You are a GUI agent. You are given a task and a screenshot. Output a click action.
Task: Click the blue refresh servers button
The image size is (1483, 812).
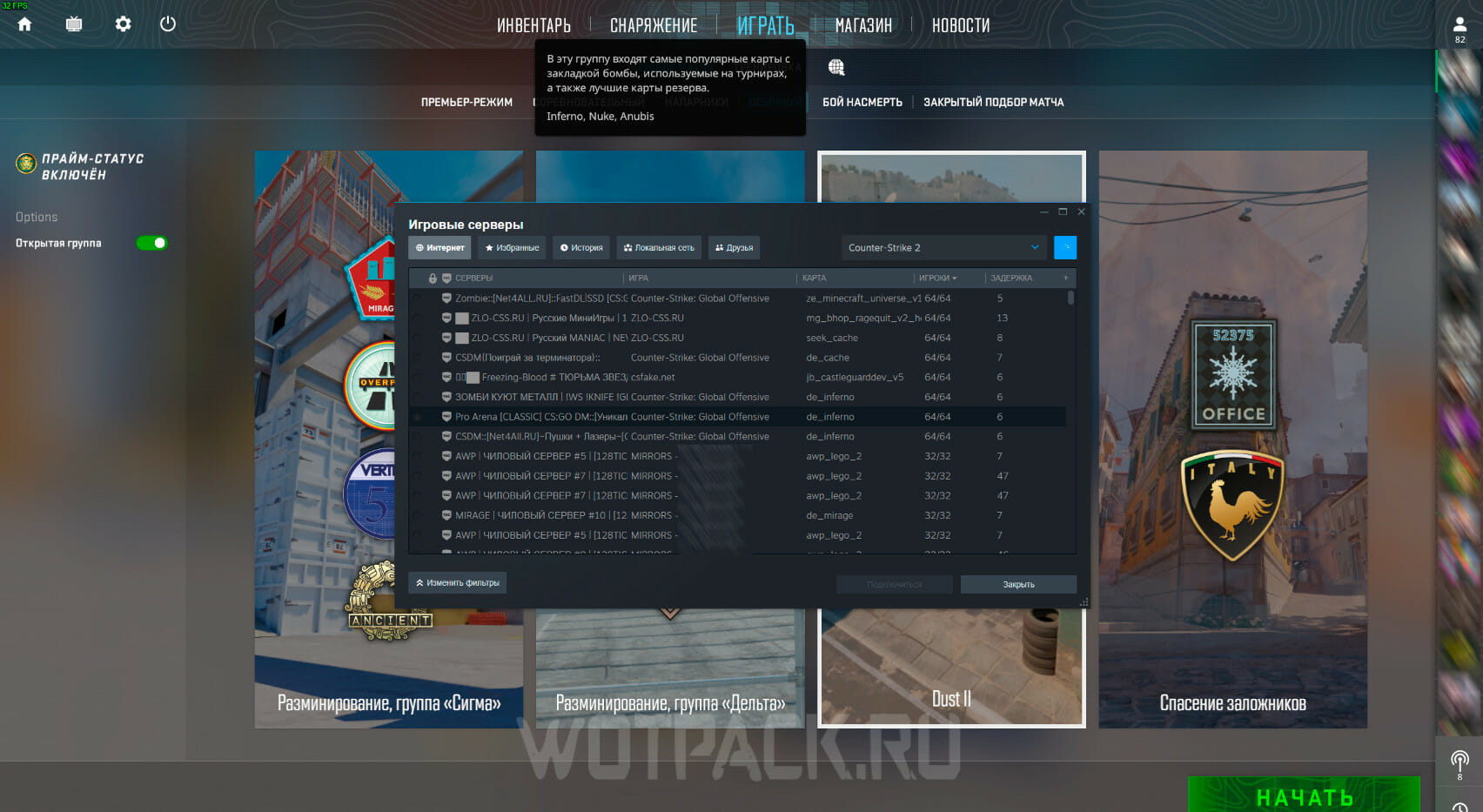point(1064,248)
